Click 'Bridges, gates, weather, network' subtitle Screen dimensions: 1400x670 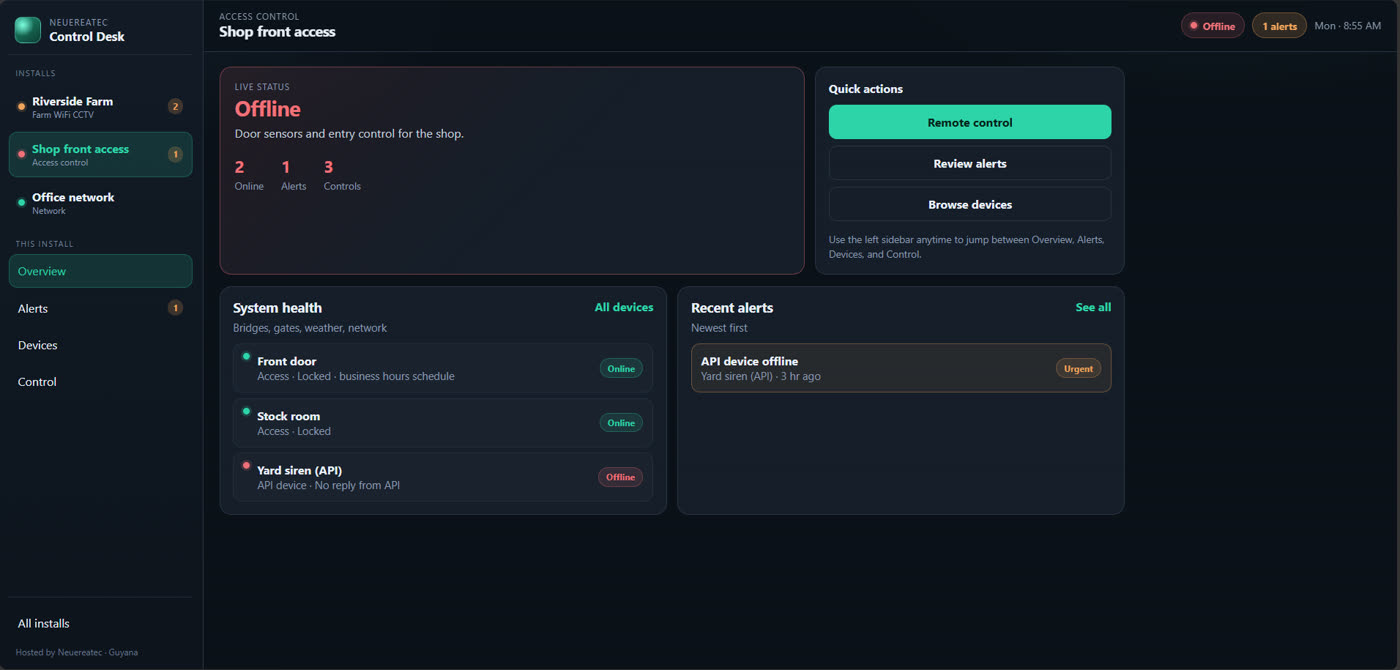(310, 328)
